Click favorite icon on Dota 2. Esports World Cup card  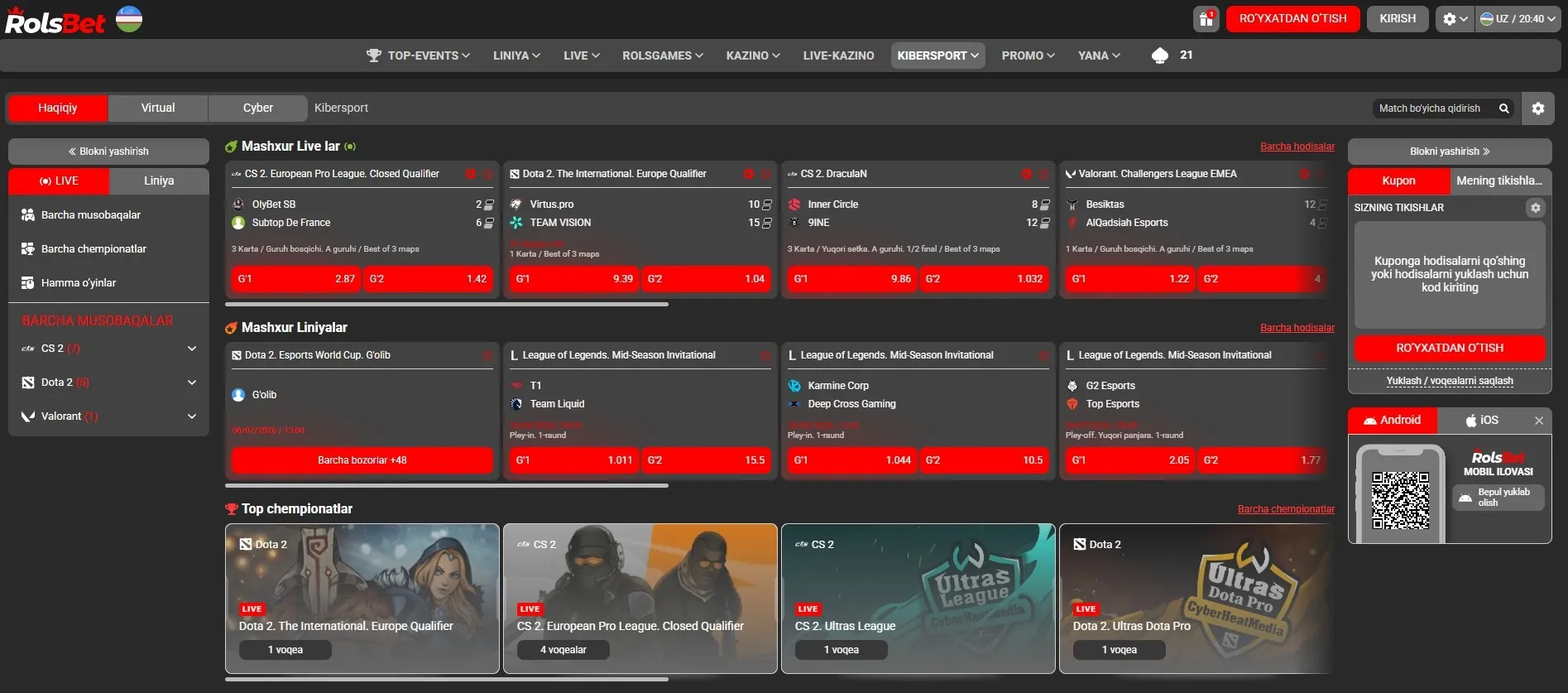coord(487,355)
